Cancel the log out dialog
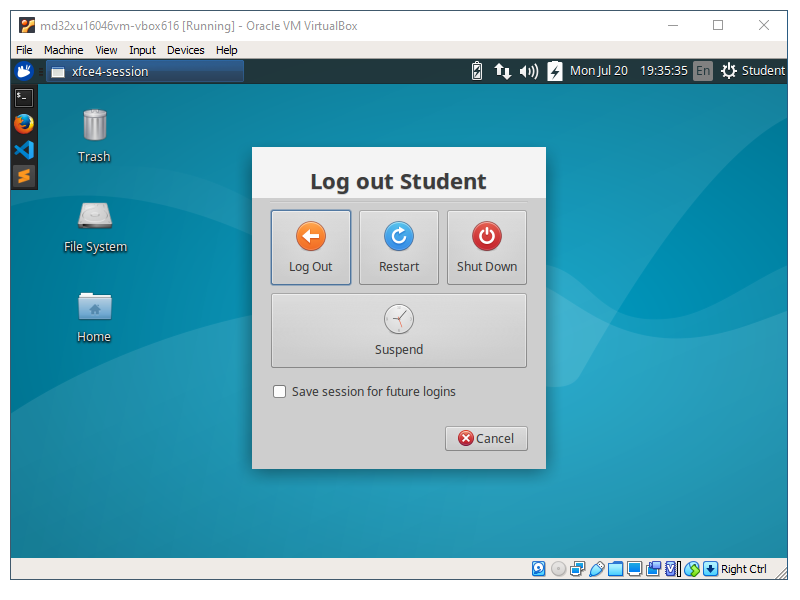The height and width of the screenshot is (600, 800). pyautogui.click(x=486, y=438)
